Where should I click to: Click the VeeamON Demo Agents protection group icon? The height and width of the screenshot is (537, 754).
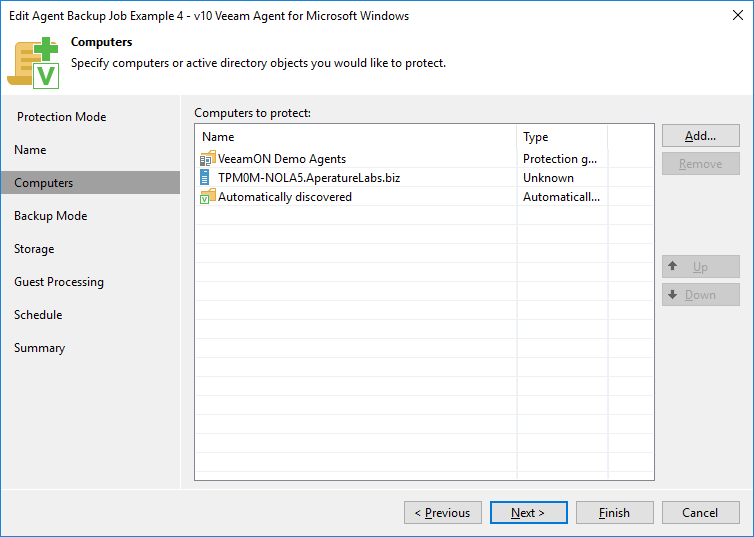pyautogui.click(x=207, y=158)
